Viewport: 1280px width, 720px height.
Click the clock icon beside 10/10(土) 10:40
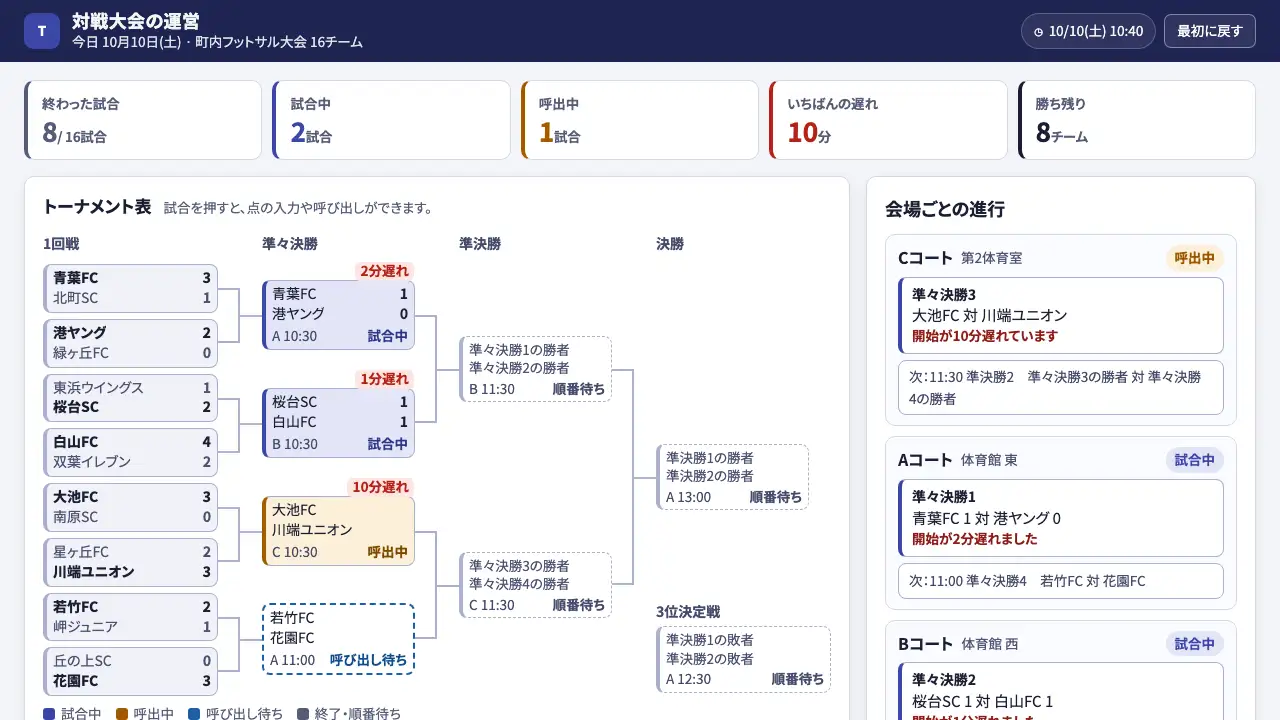1038,32
